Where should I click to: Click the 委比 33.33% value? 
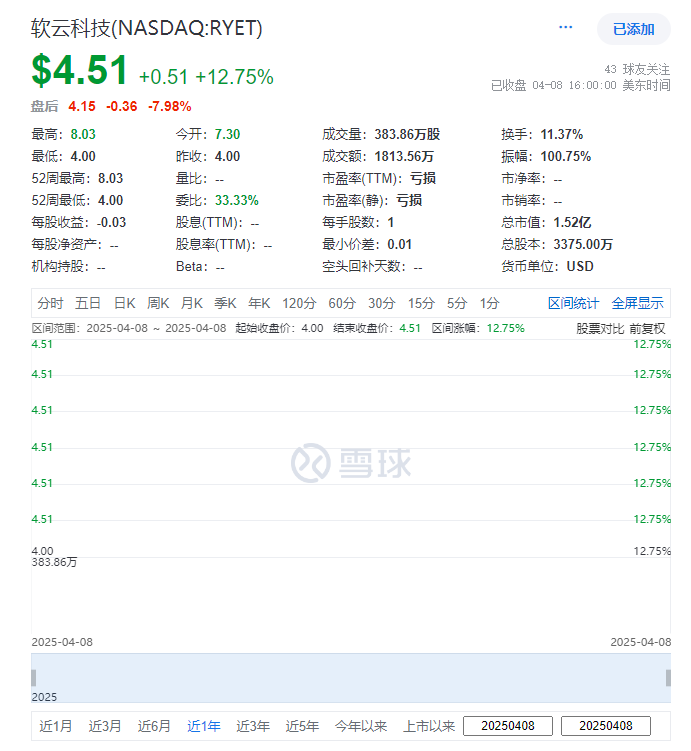(x=237, y=201)
